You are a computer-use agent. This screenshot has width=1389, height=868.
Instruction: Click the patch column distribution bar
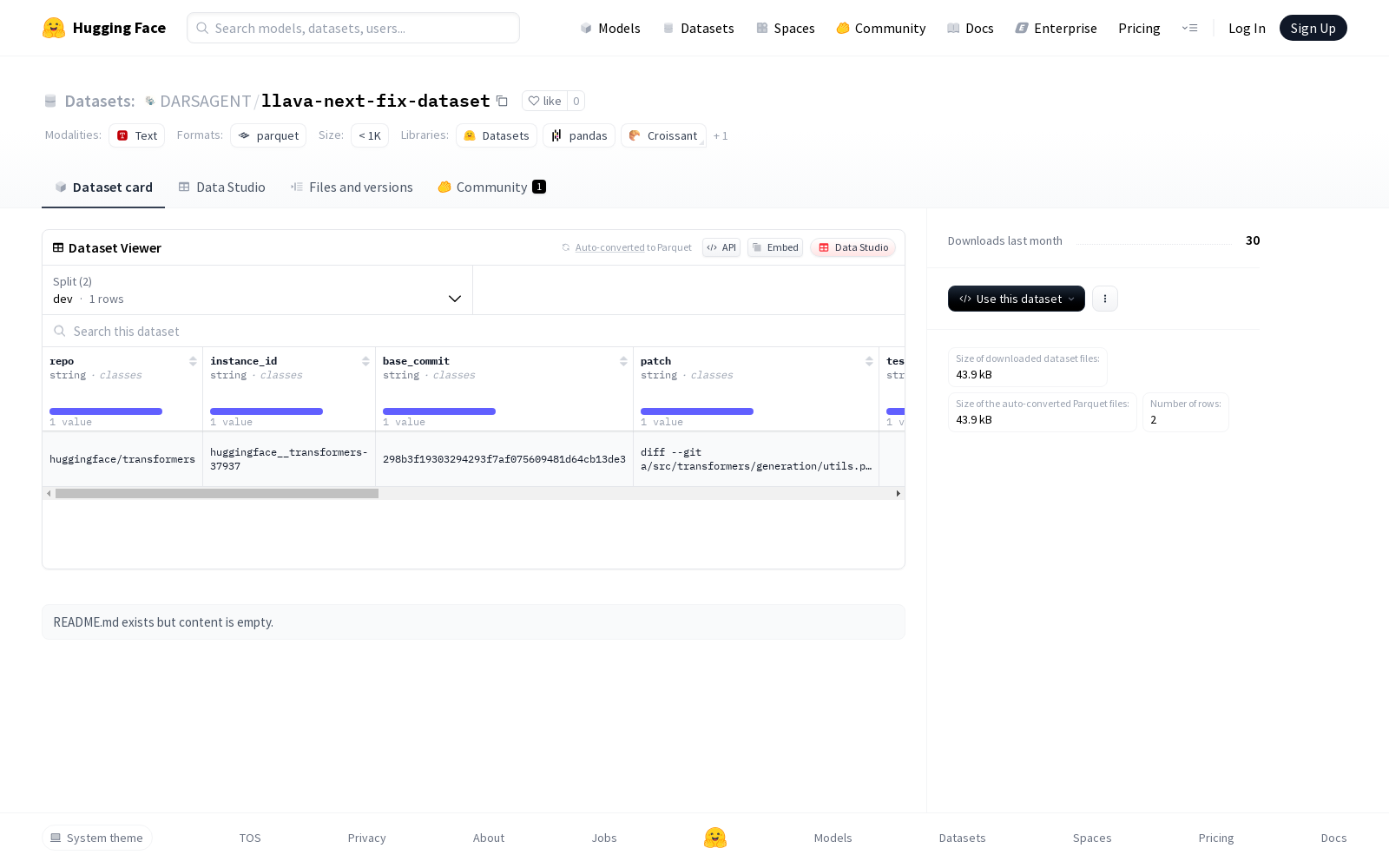pyautogui.click(x=697, y=411)
